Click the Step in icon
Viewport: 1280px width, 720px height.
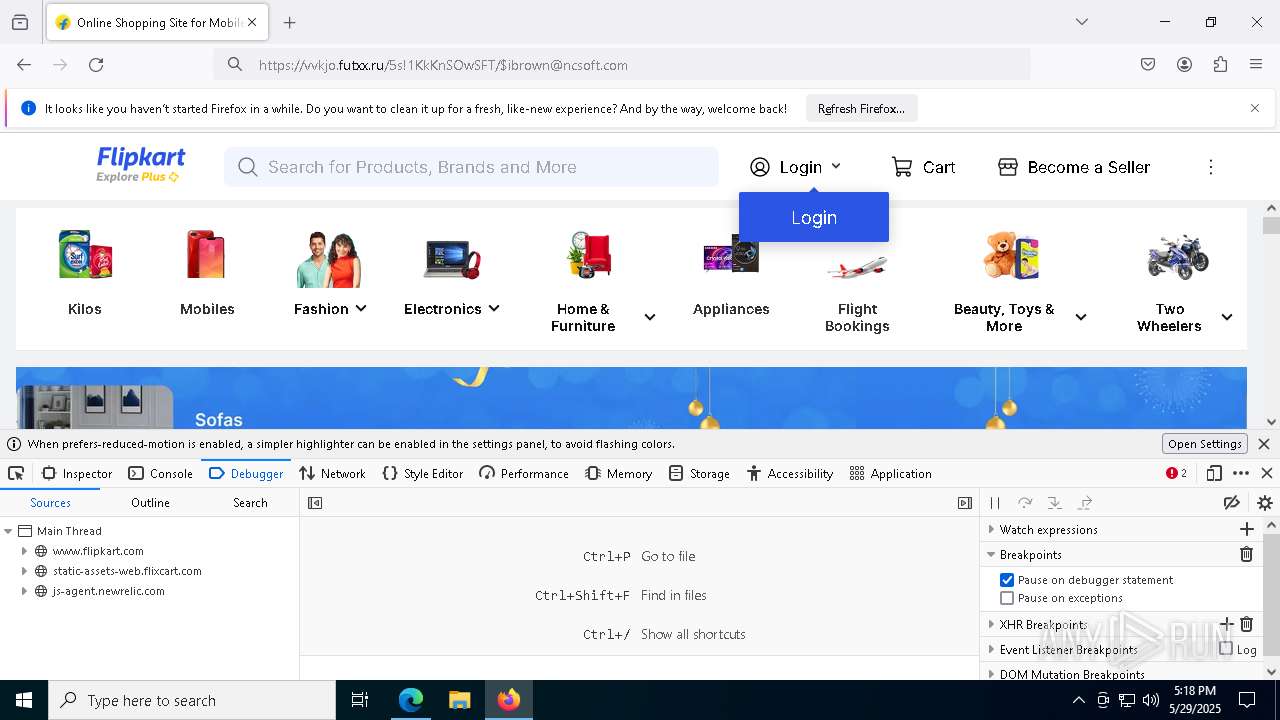[1054, 503]
